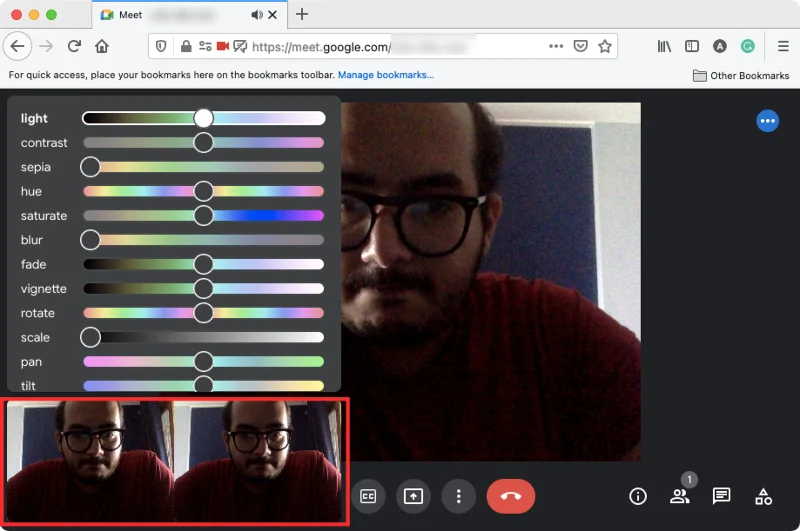The width and height of the screenshot is (800, 531).
Task: Expand the page actions ellipsis in URL bar
Action: tap(556, 46)
